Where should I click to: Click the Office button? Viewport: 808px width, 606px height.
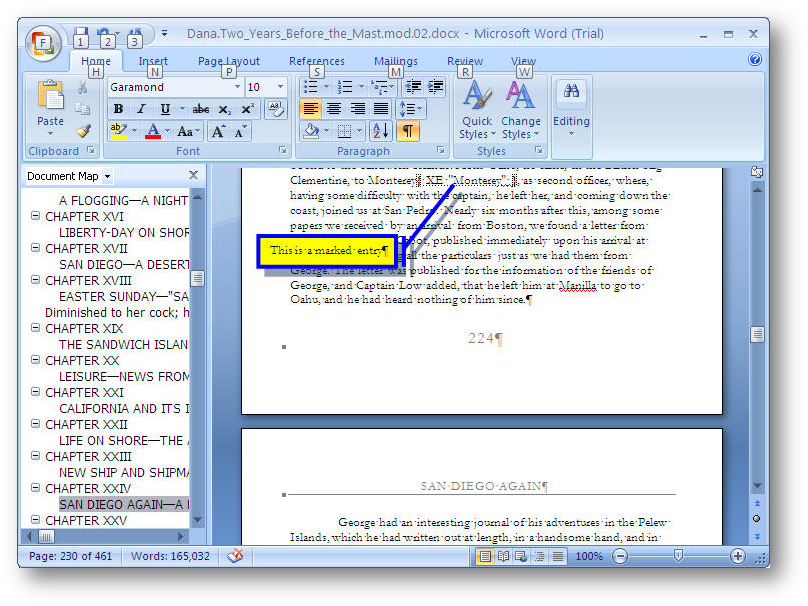[43, 43]
